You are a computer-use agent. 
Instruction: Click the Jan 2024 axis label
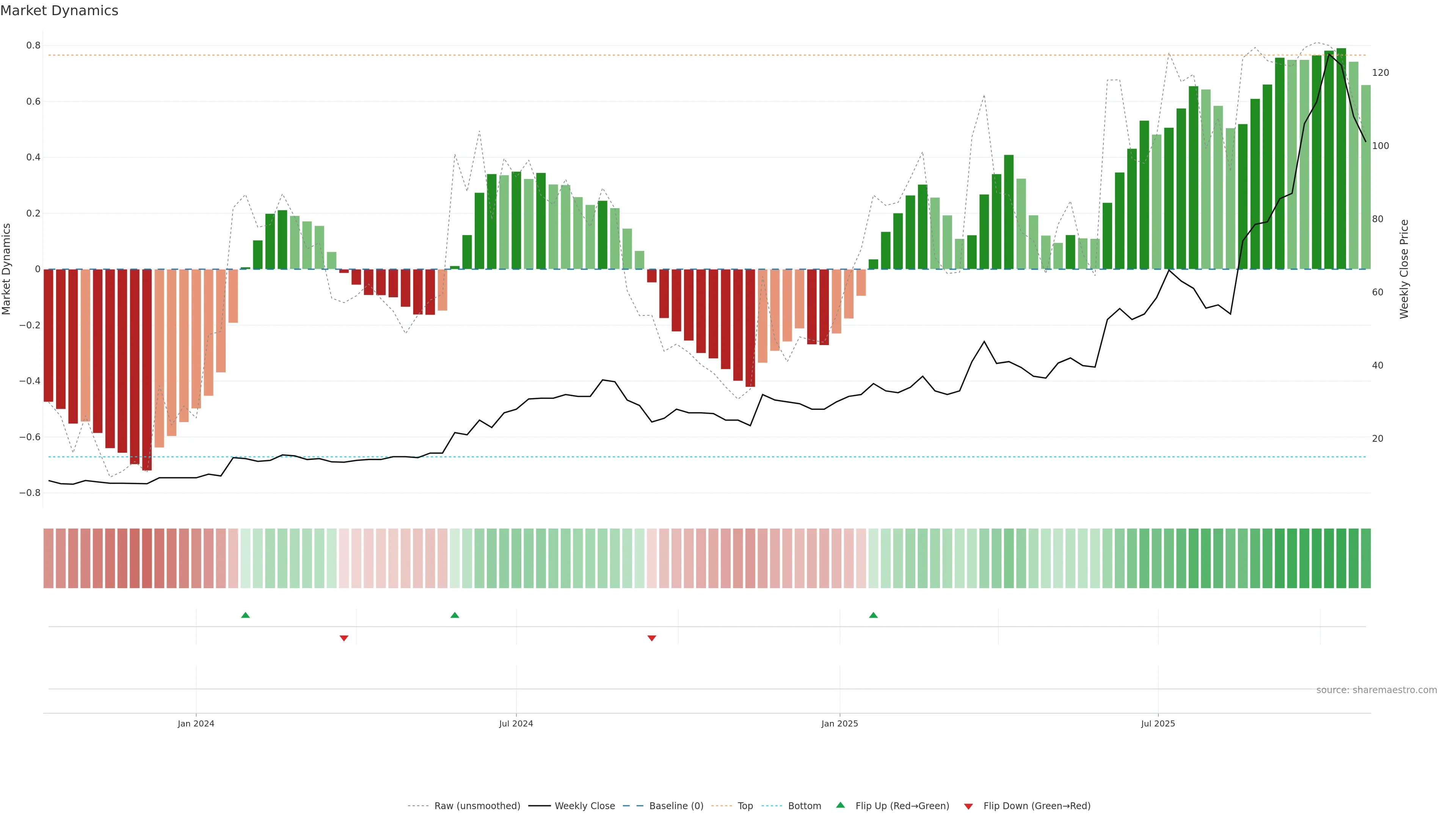196,723
